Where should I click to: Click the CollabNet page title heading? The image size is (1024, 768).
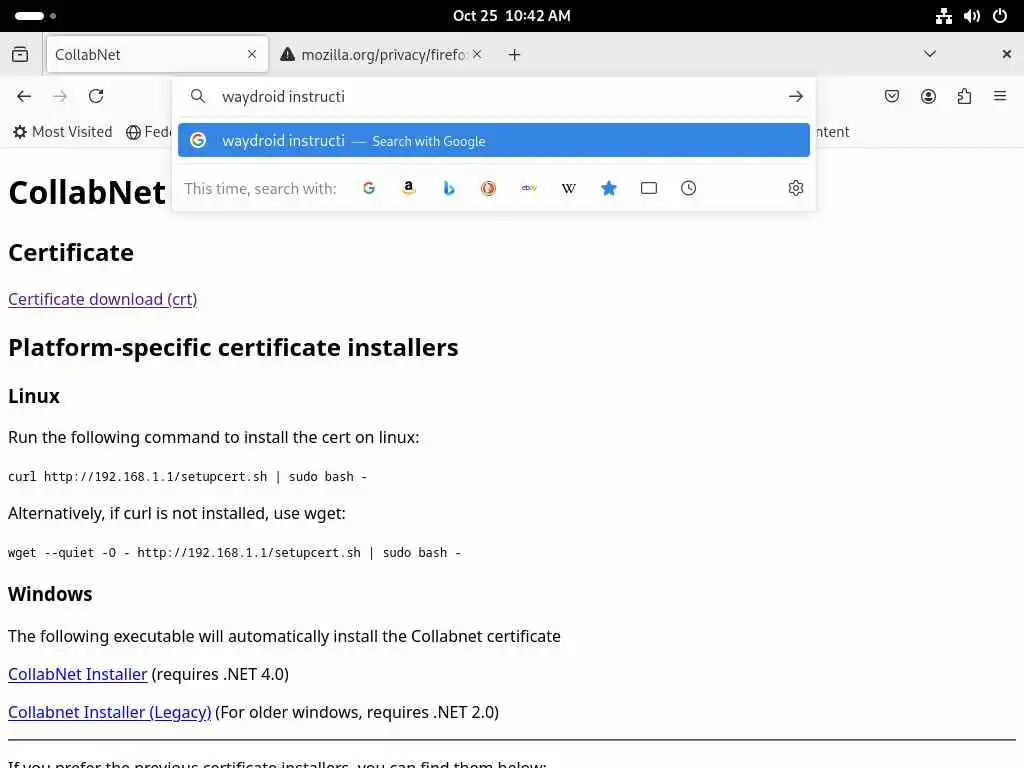tap(87, 193)
